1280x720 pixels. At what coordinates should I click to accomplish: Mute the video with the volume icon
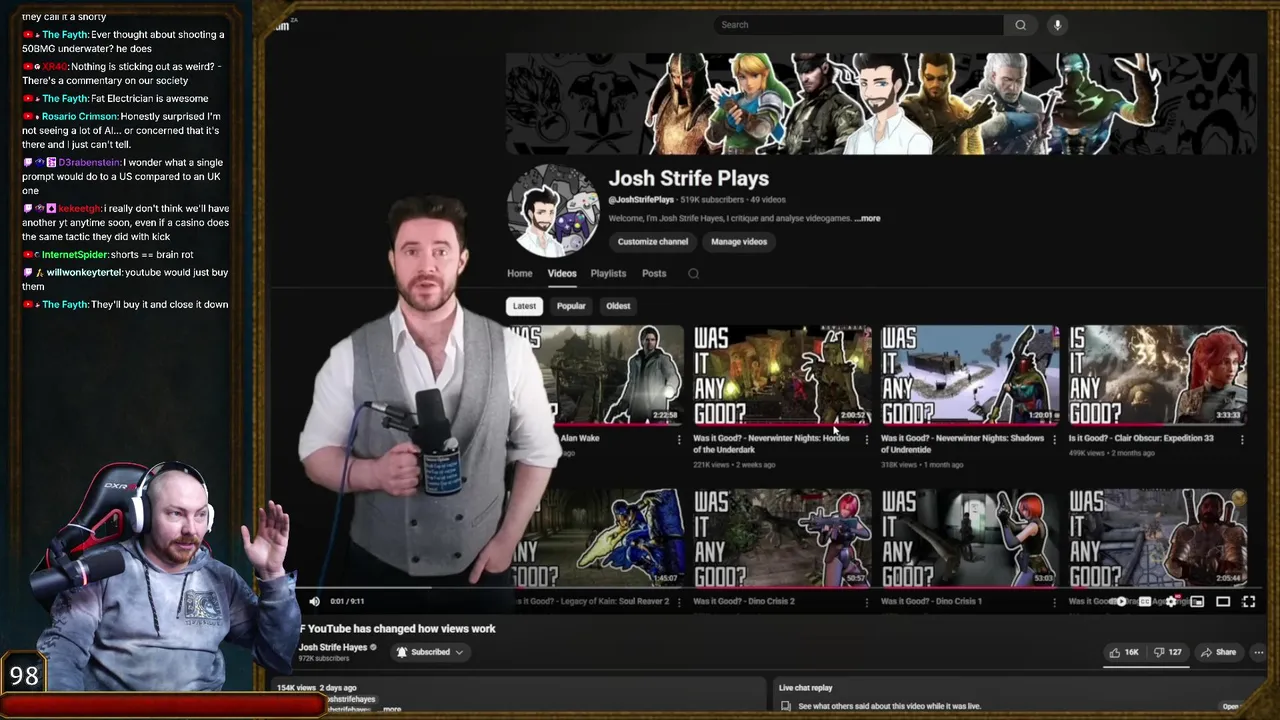(x=314, y=601)
